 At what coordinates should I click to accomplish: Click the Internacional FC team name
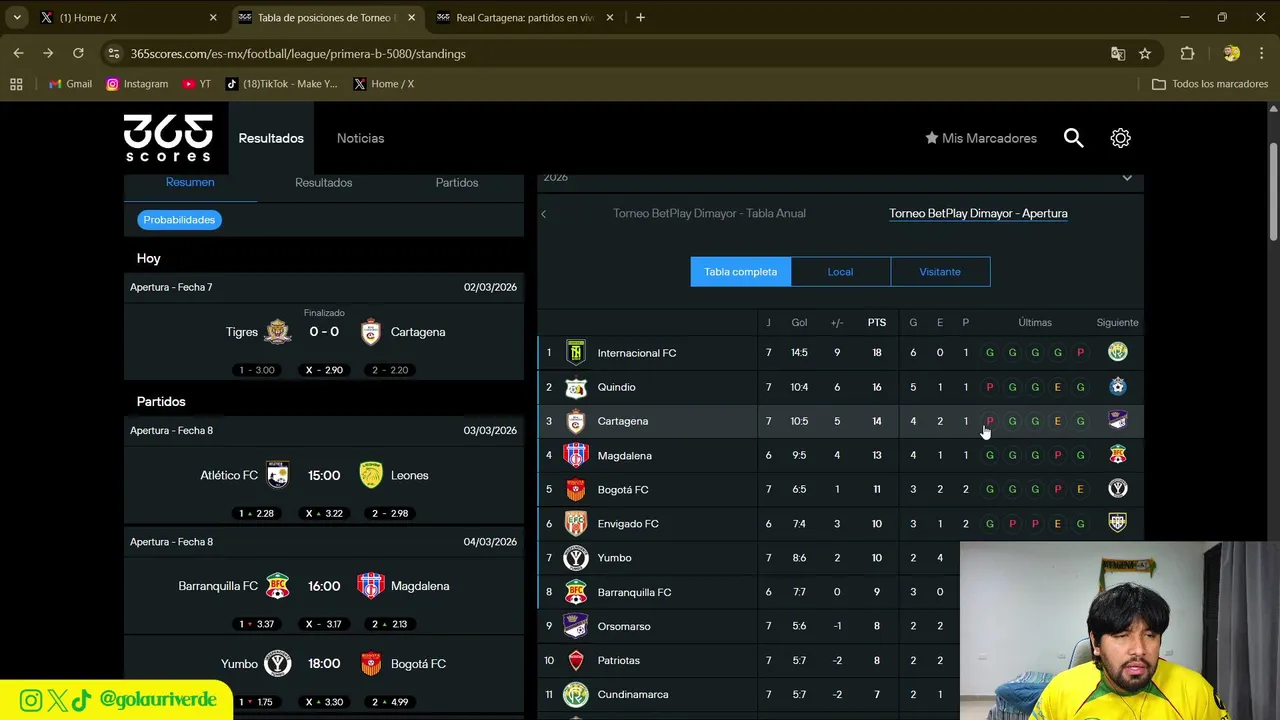(637, 353)
